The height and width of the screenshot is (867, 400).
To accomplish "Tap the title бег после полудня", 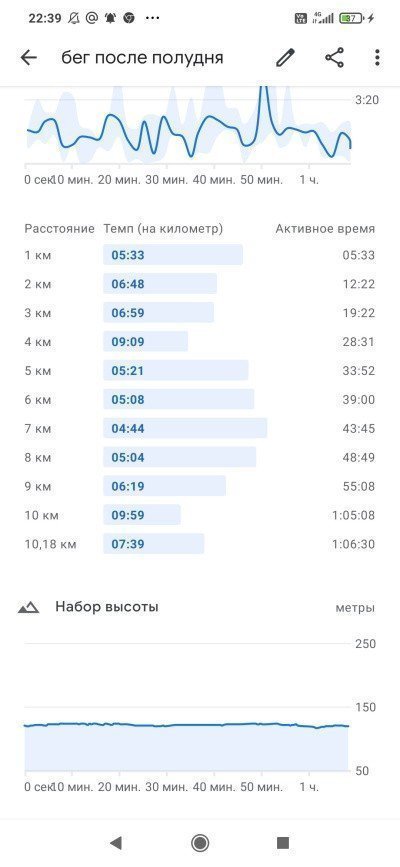I will click(142, 58).
